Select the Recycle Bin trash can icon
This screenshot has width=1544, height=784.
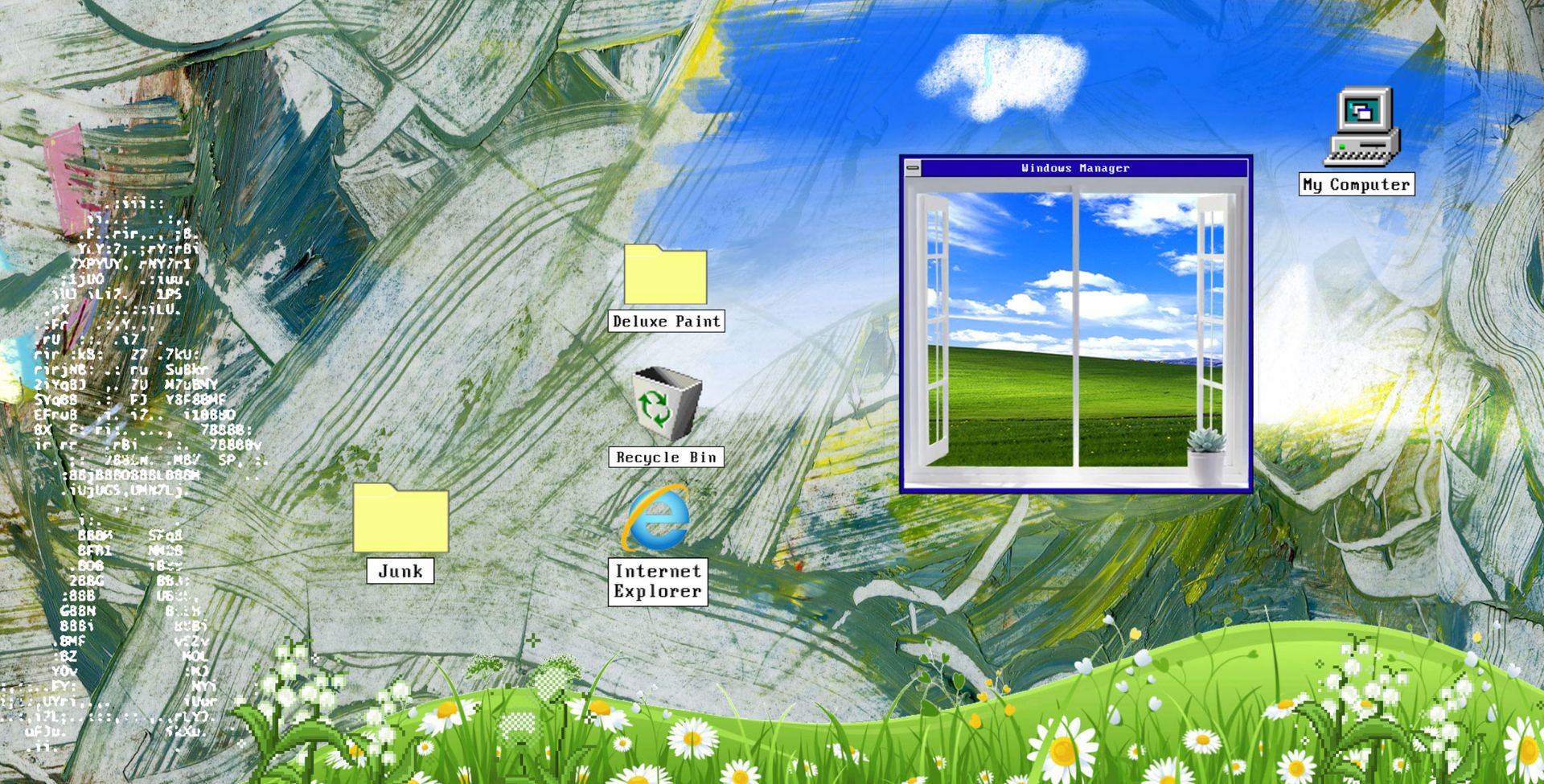(x=666, y=403)
